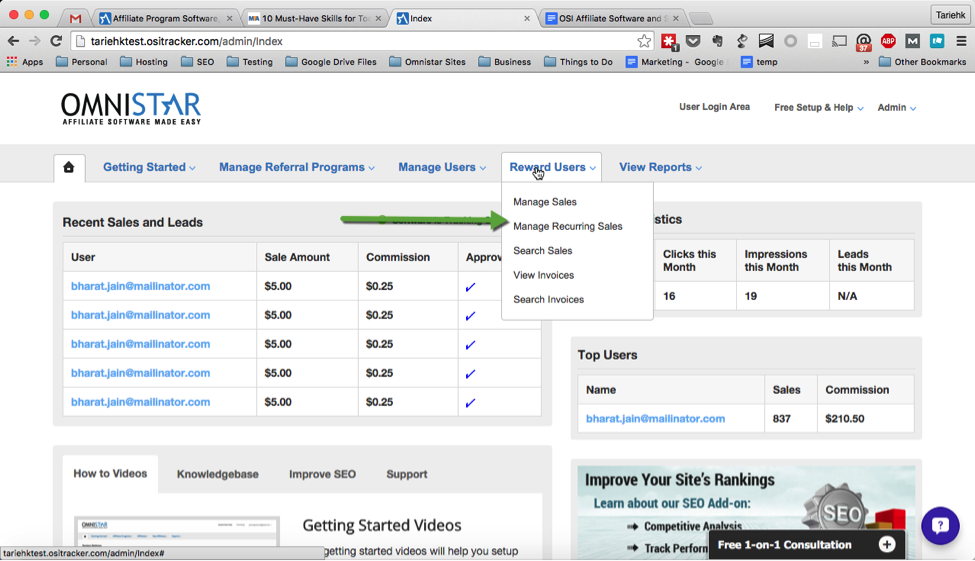Click the browser back arrow
The width and height of the screenshot is (975, 561).
[13, 41]
